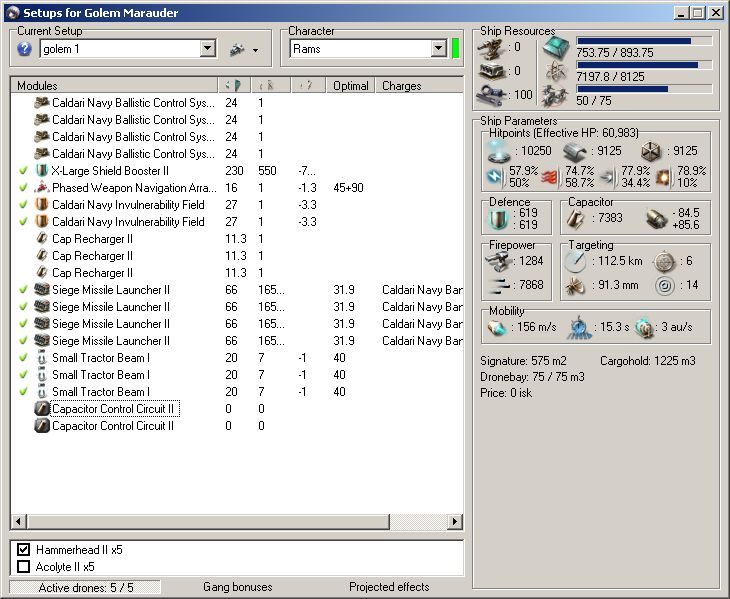Click the volley damage icon
The height and width of the screenshot is (599, 730).
(499, 285)
